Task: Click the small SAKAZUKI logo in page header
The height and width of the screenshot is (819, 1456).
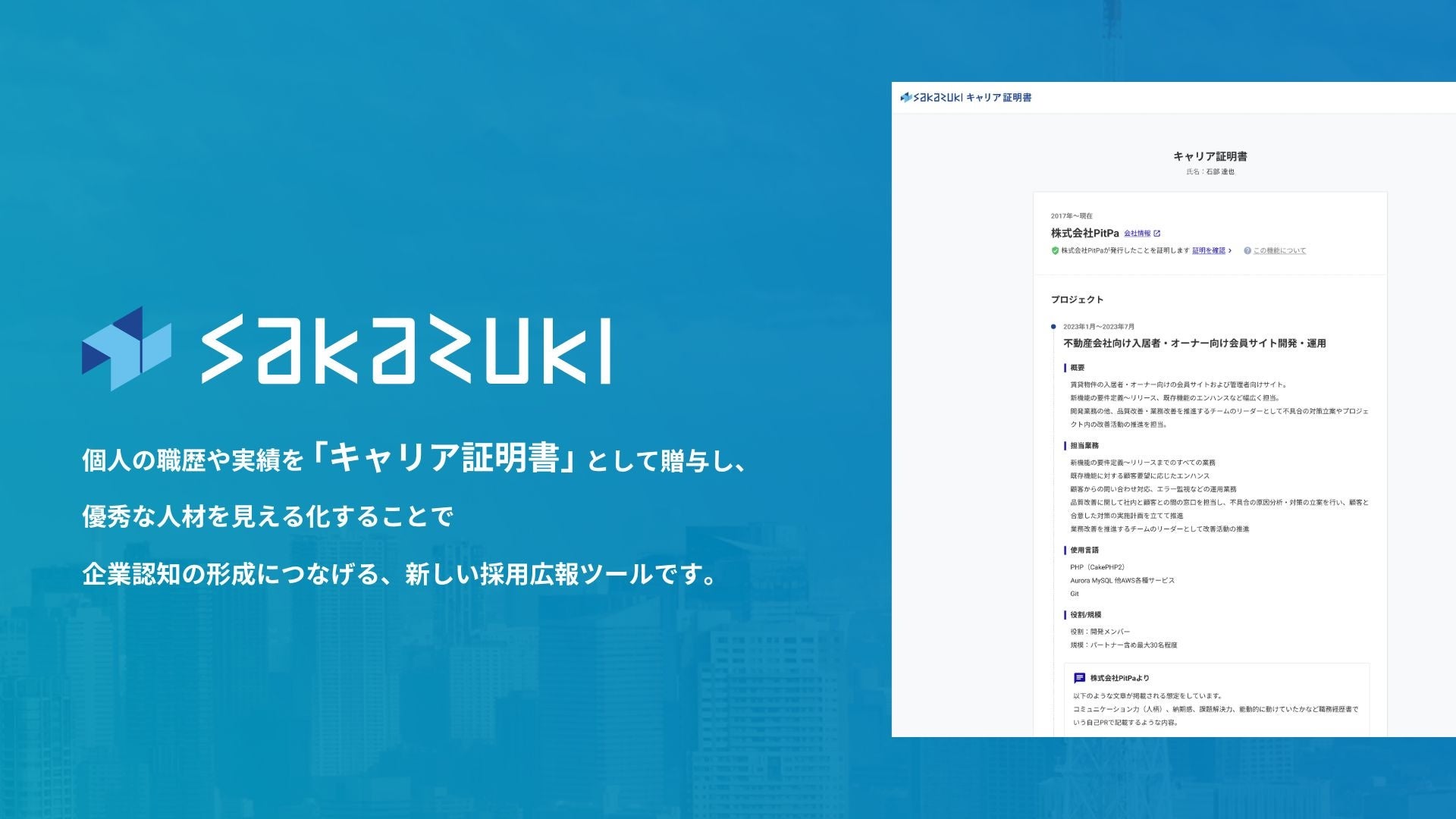Action: 931,97
